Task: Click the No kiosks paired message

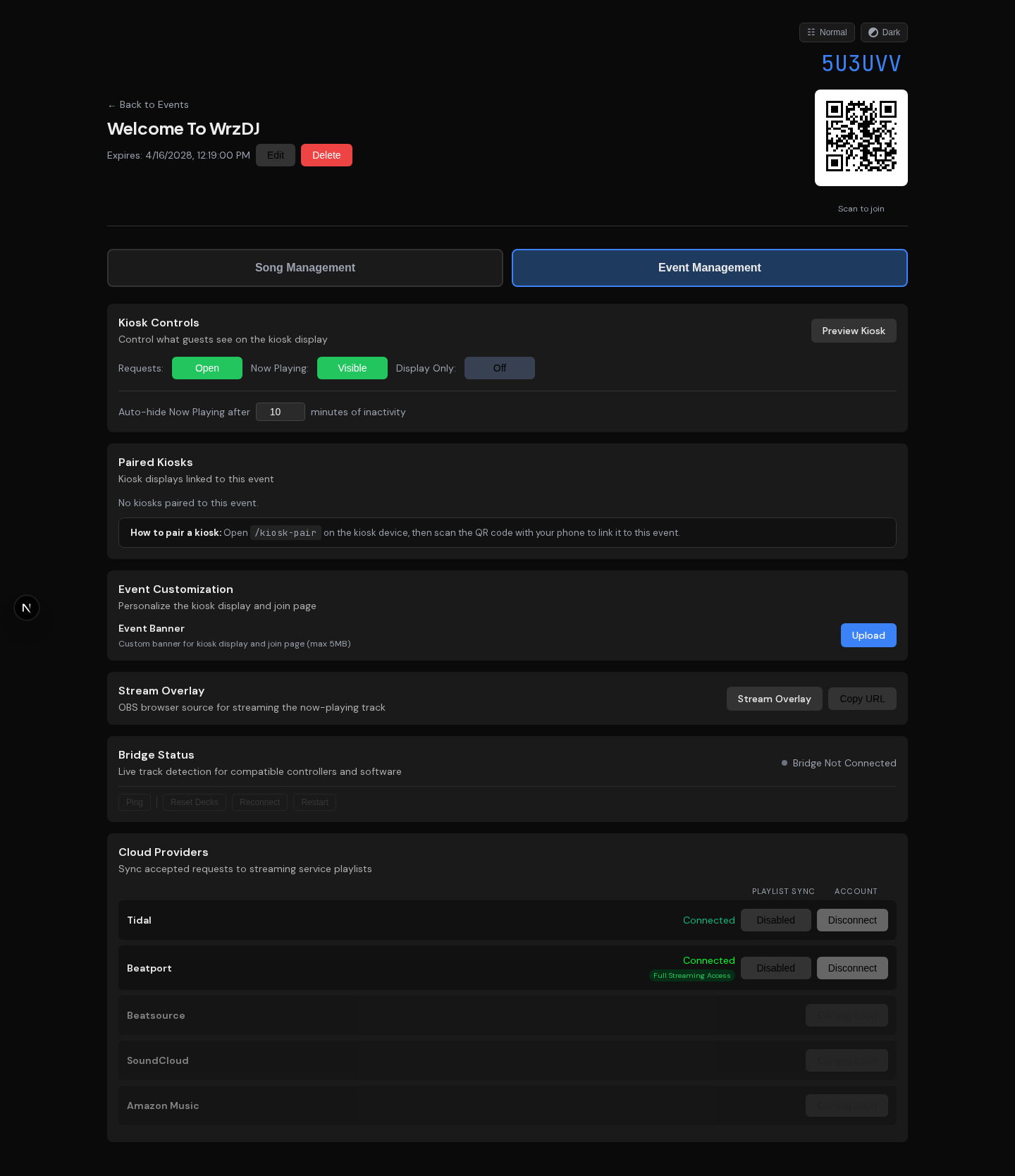Action: [188, 503]
